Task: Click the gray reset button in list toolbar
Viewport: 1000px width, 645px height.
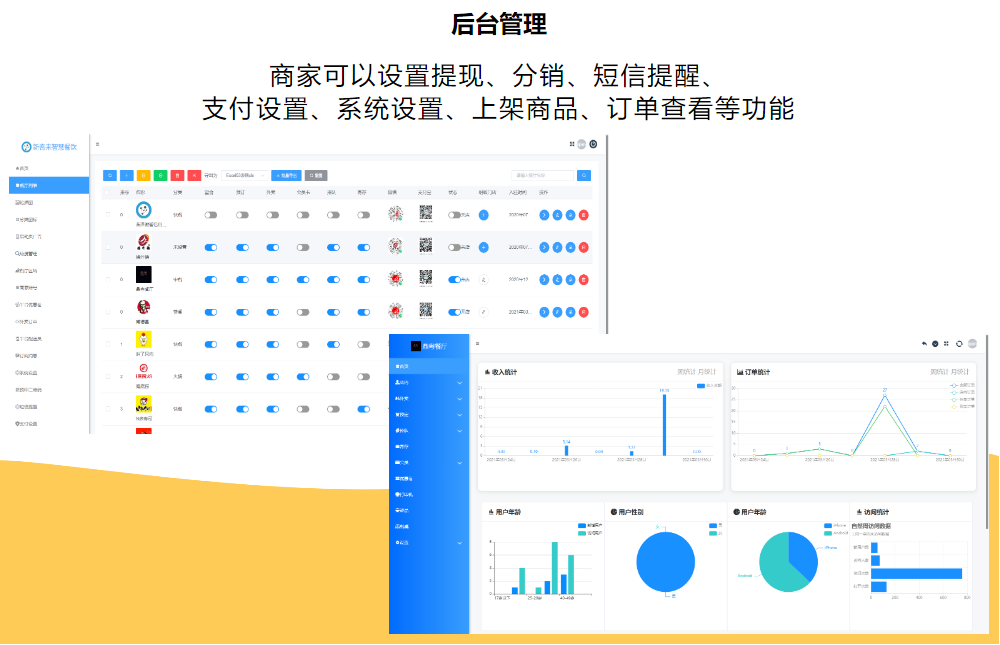Action: (x=316, y=175)
